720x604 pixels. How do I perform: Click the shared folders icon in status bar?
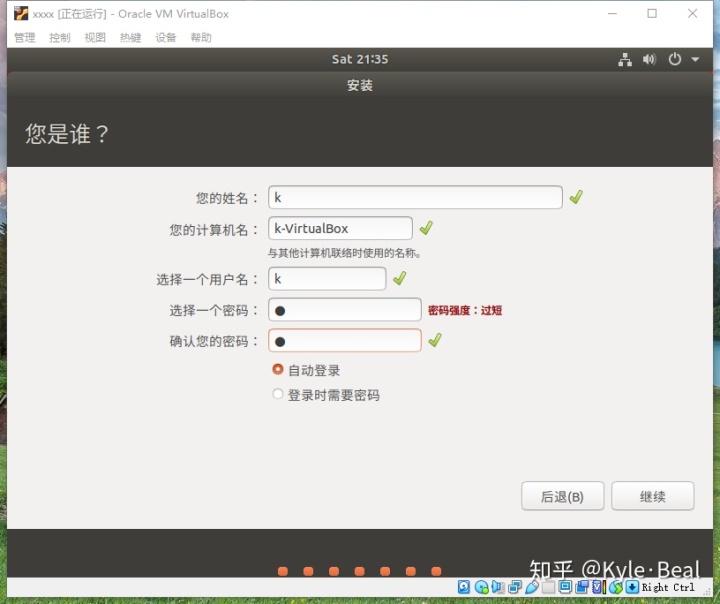coord(548,587)
